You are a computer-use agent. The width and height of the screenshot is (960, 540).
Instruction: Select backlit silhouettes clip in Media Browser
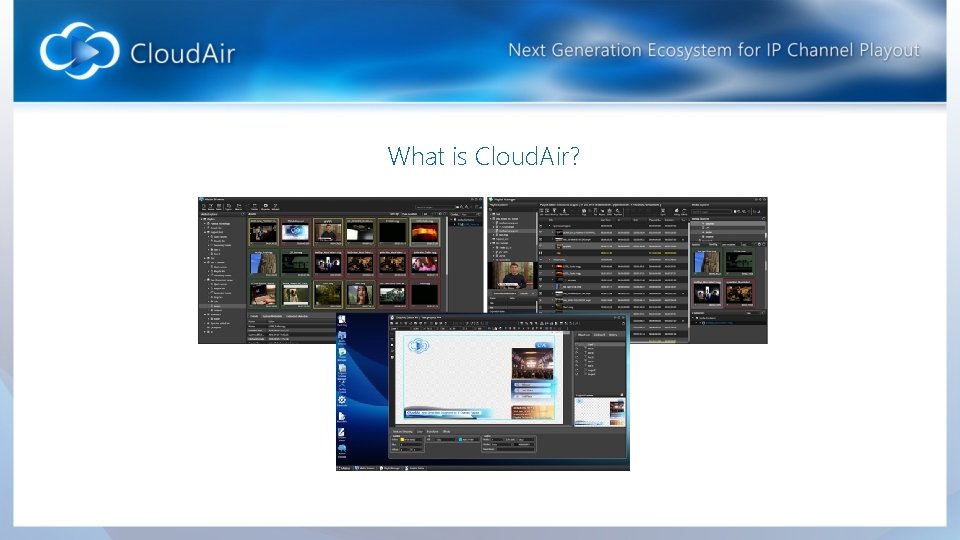point(328,264)
